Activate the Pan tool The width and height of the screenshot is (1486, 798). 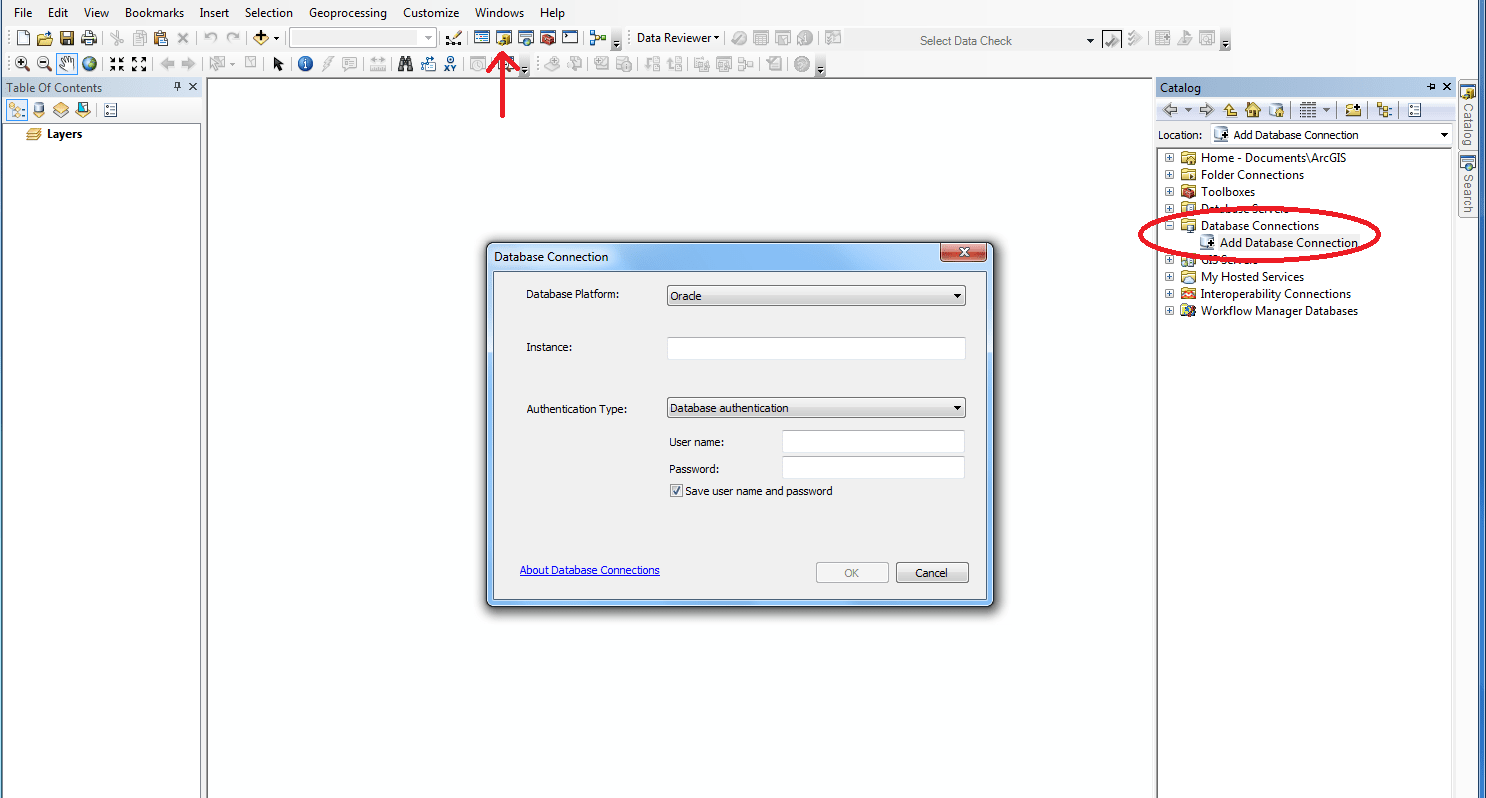(x=67, y=63)
